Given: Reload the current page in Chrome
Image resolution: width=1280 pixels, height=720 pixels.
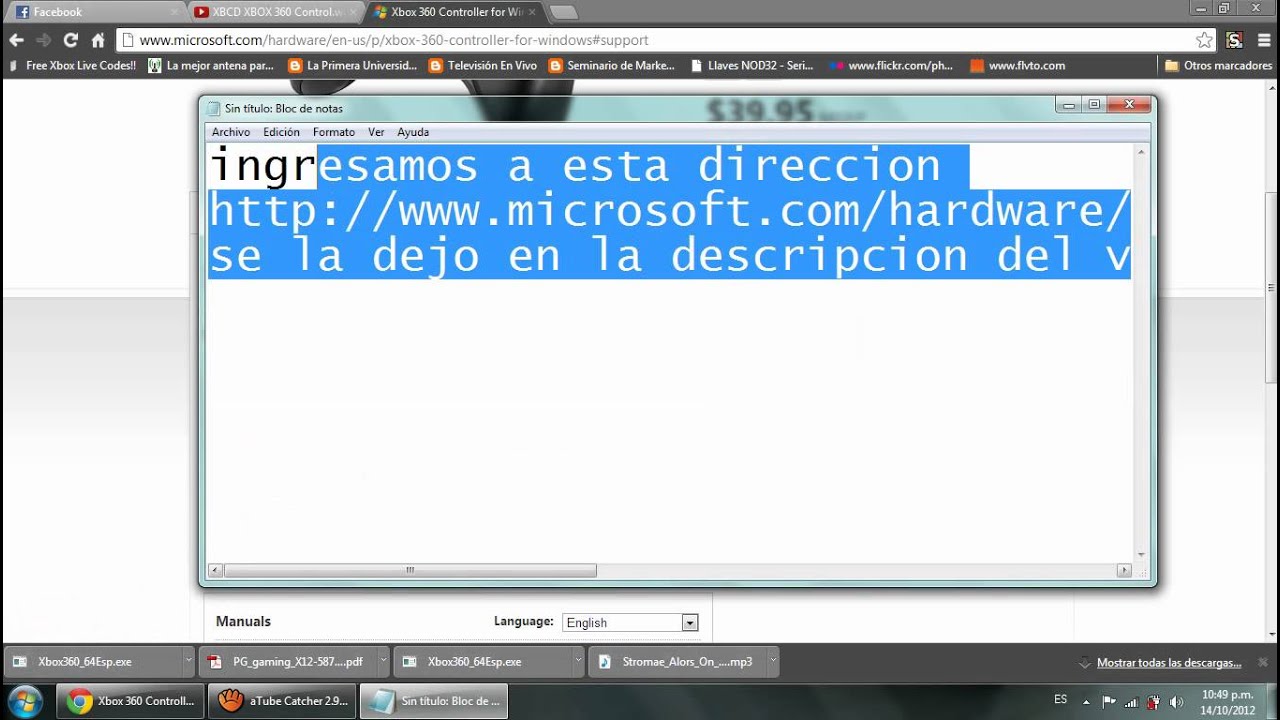Looking at the screenshot, I should pos(70,40).
